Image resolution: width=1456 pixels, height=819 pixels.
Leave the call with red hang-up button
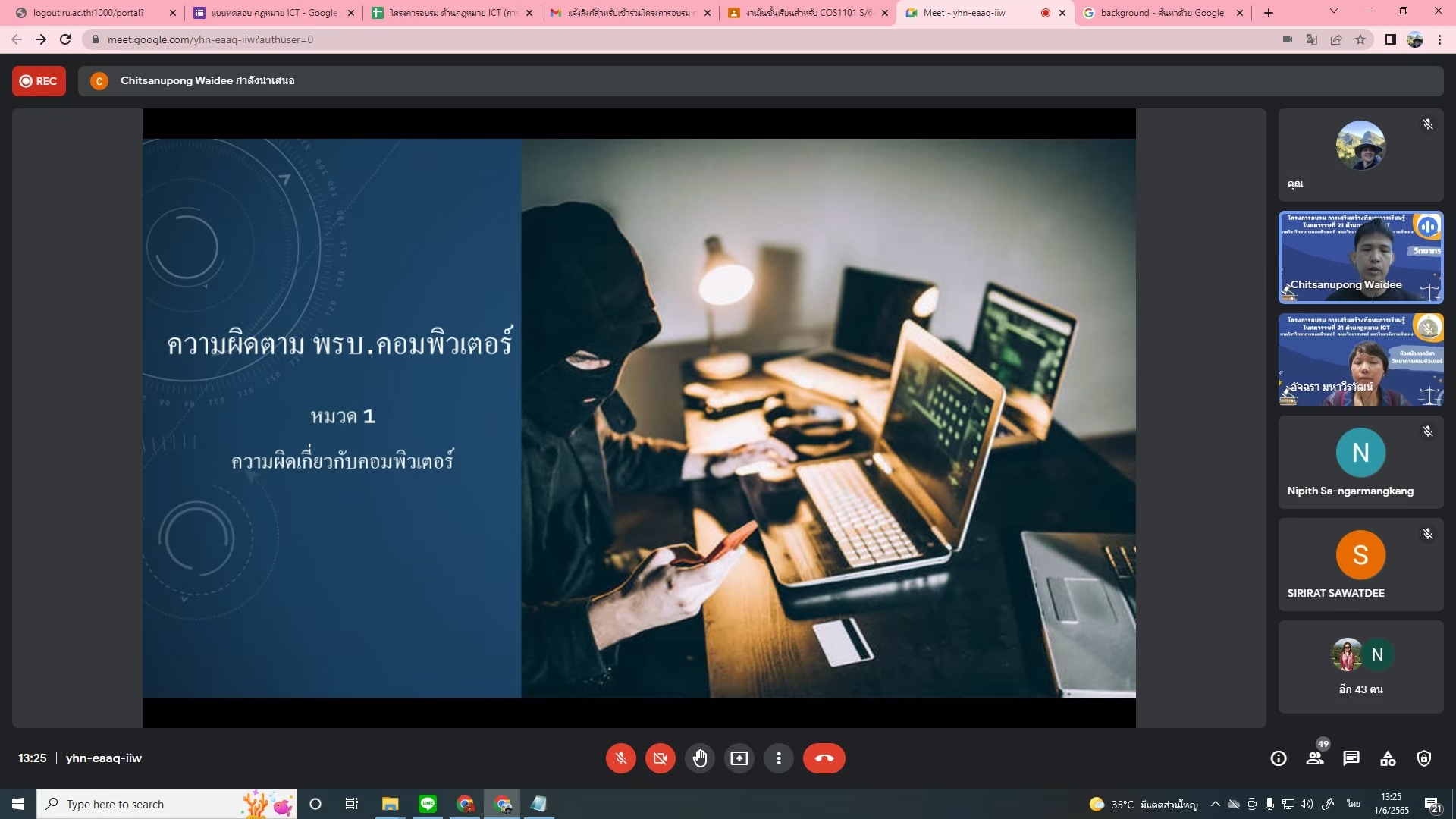(x=824, y=758)
